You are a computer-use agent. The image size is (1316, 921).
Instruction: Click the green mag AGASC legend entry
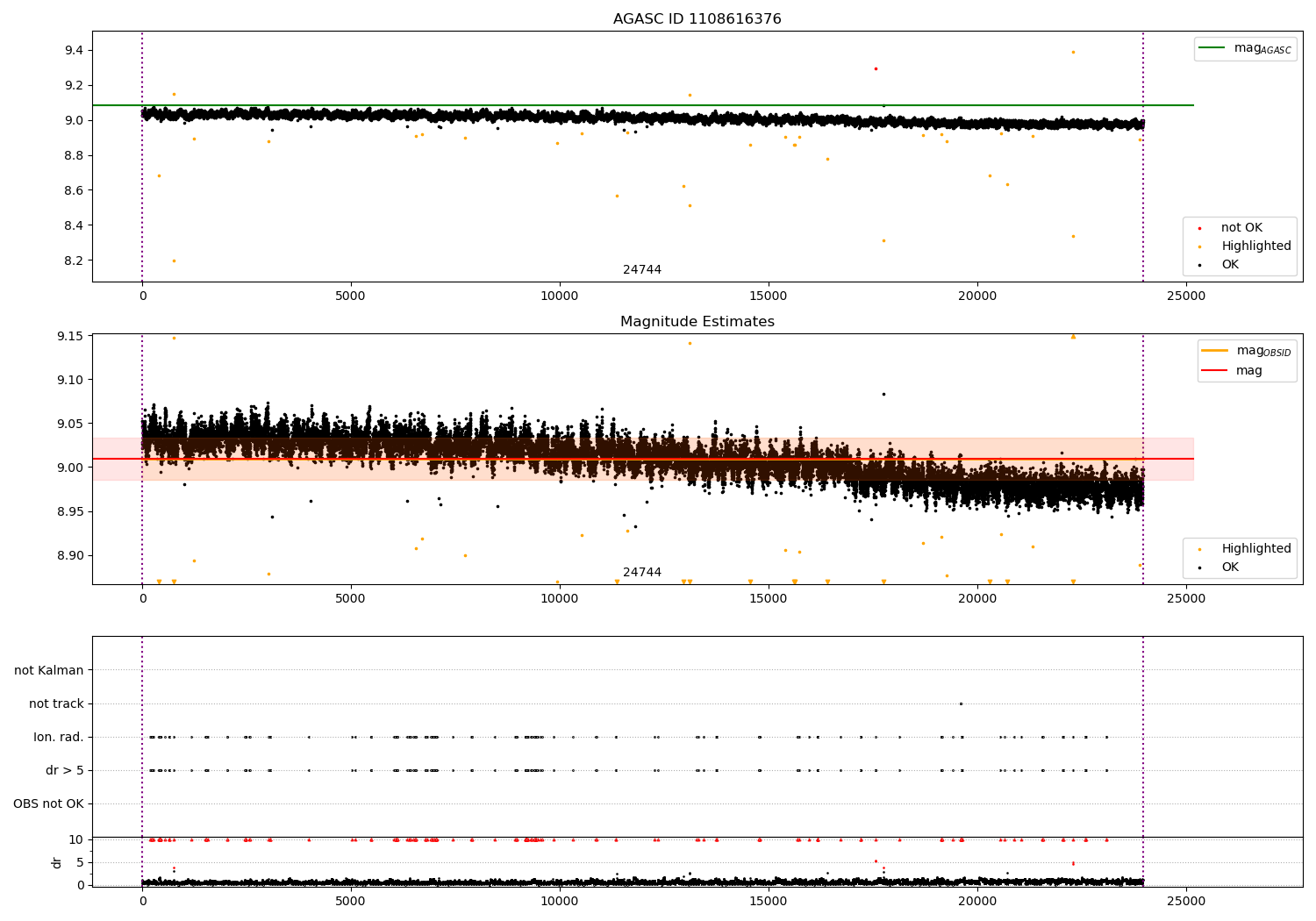(x=1245, y=48)
